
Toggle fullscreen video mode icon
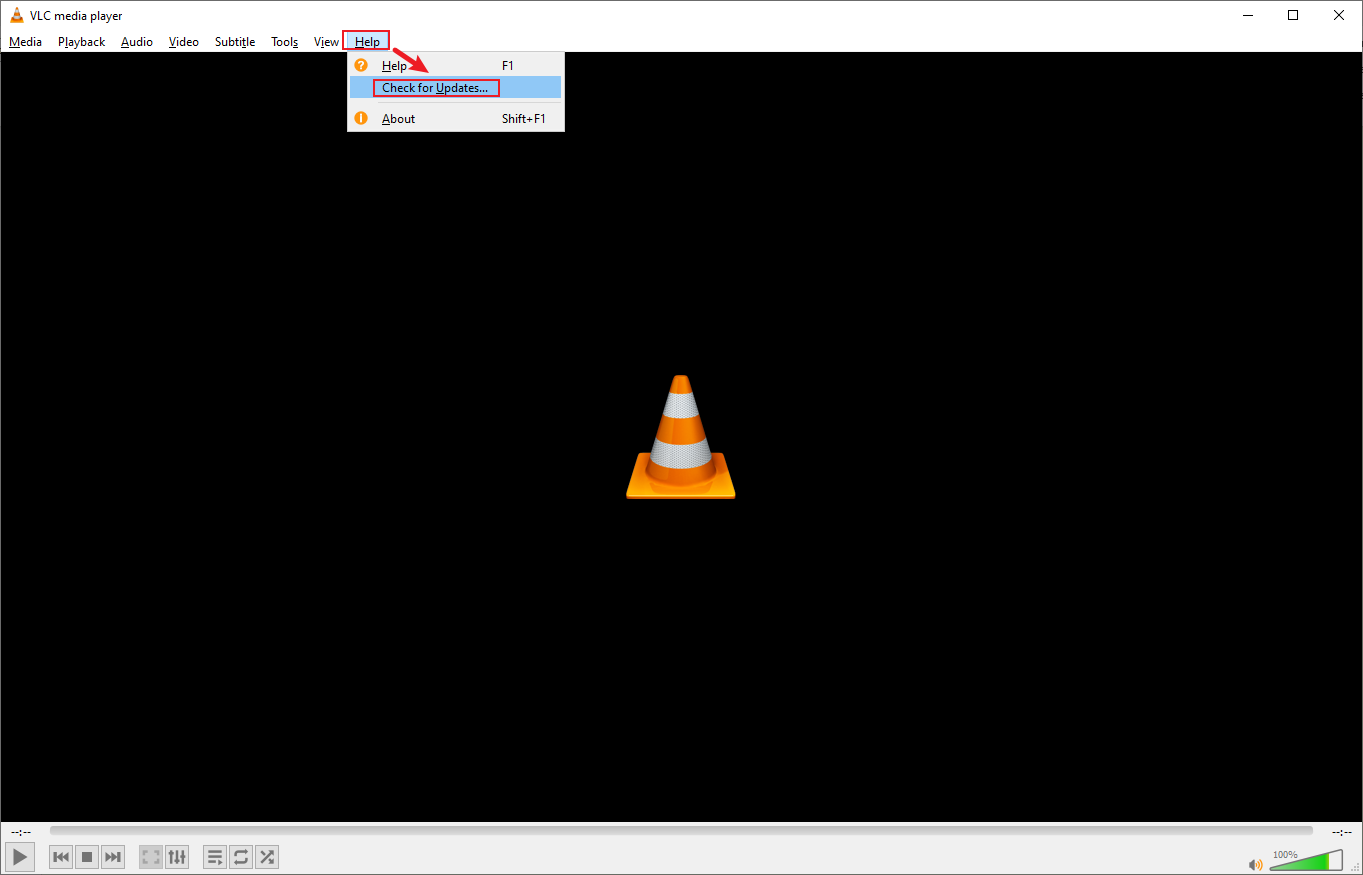[x=150, y=856]
